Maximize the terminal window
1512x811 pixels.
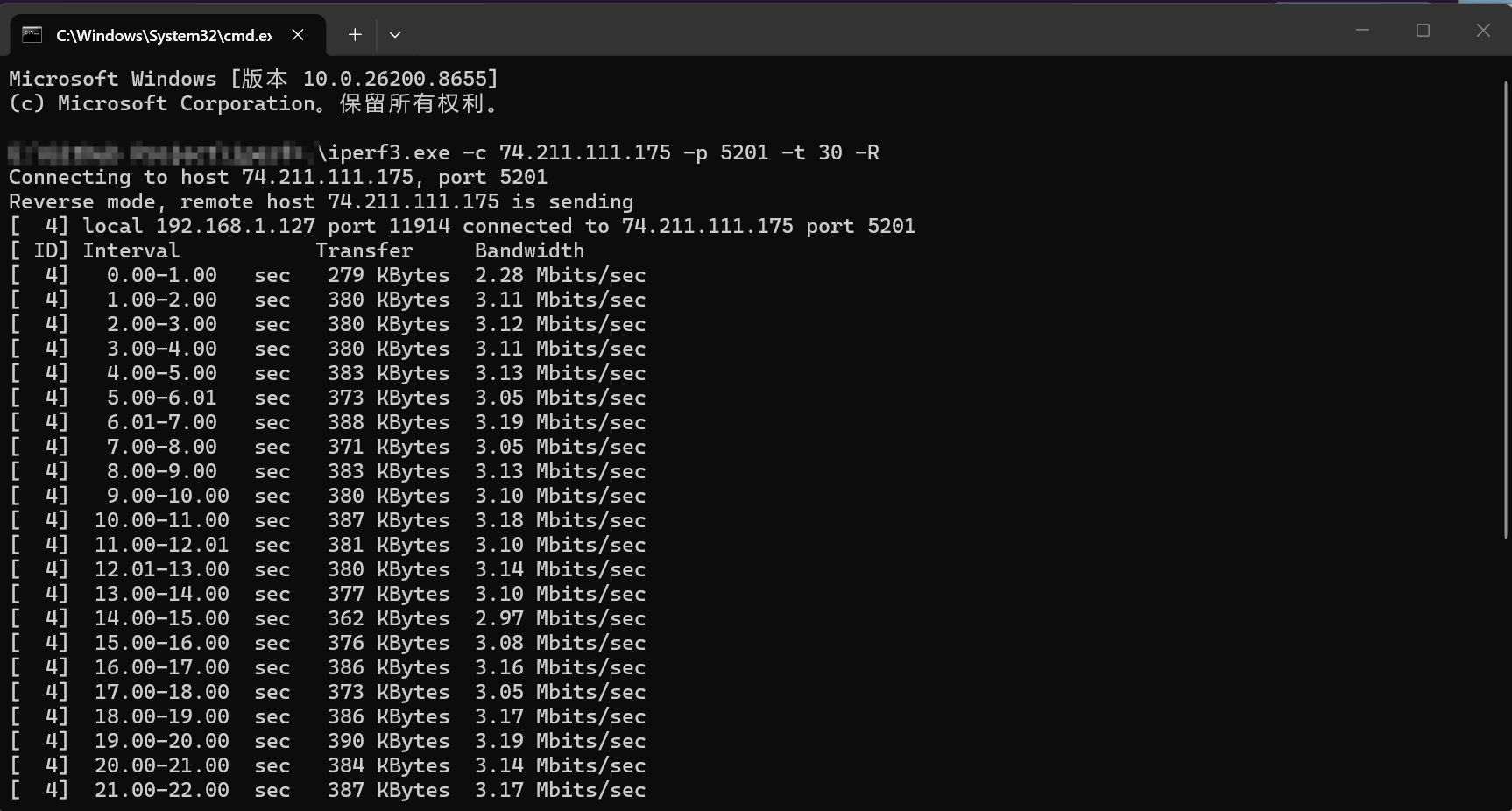pyautogui.click(x=1423, y=31)
